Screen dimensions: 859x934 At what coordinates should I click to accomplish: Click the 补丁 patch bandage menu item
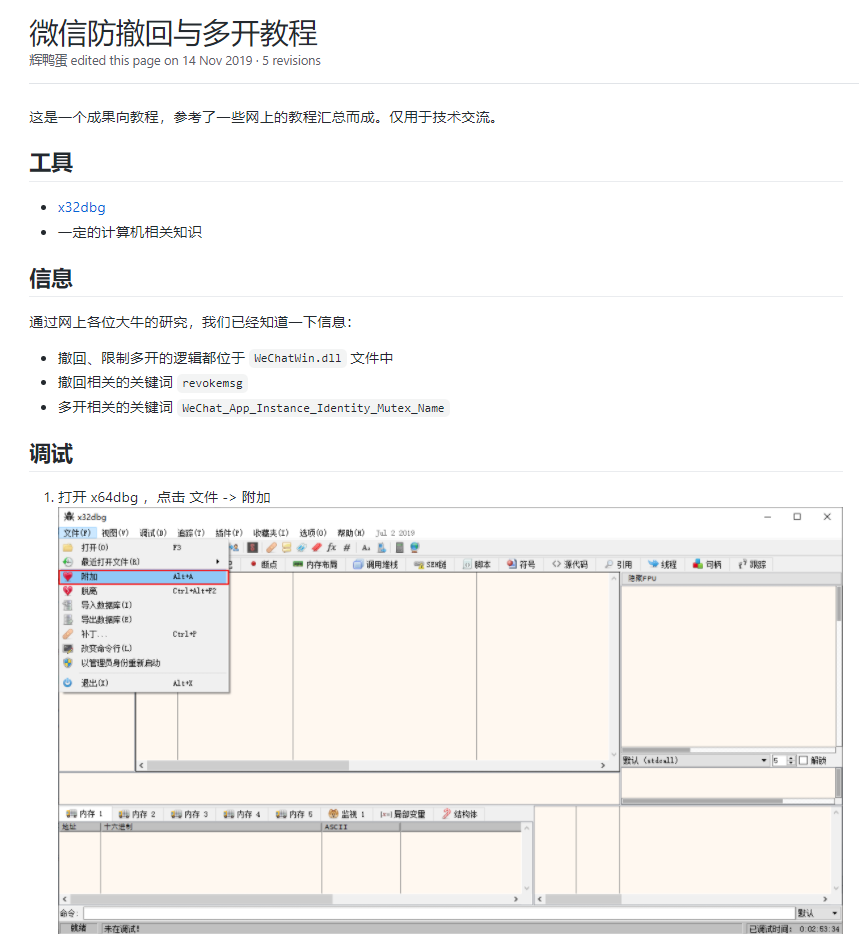click(x=93, y=634)
